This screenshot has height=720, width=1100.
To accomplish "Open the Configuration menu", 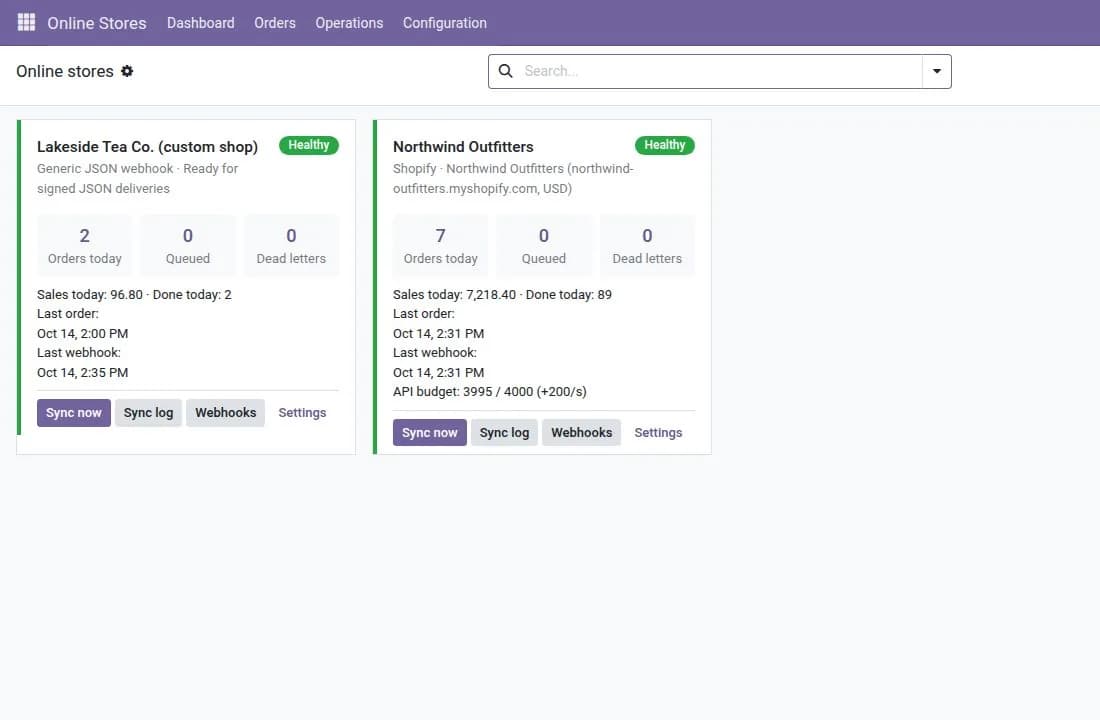I will pyautogui.click(x=445, y=23).
